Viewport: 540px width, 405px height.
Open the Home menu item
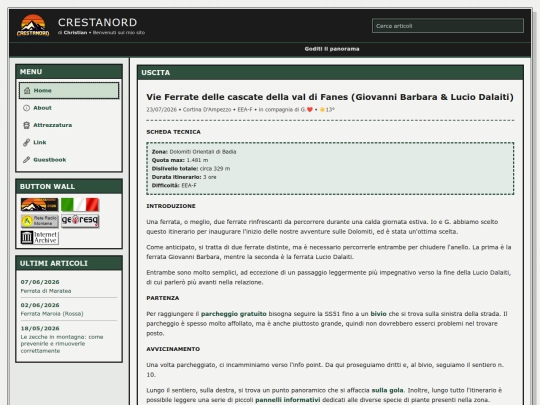69,91
